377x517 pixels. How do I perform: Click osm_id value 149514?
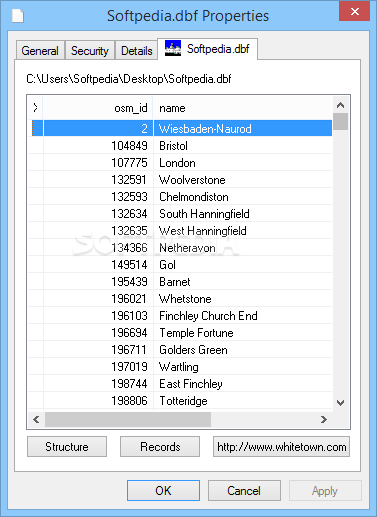click(x=129, y=265)
